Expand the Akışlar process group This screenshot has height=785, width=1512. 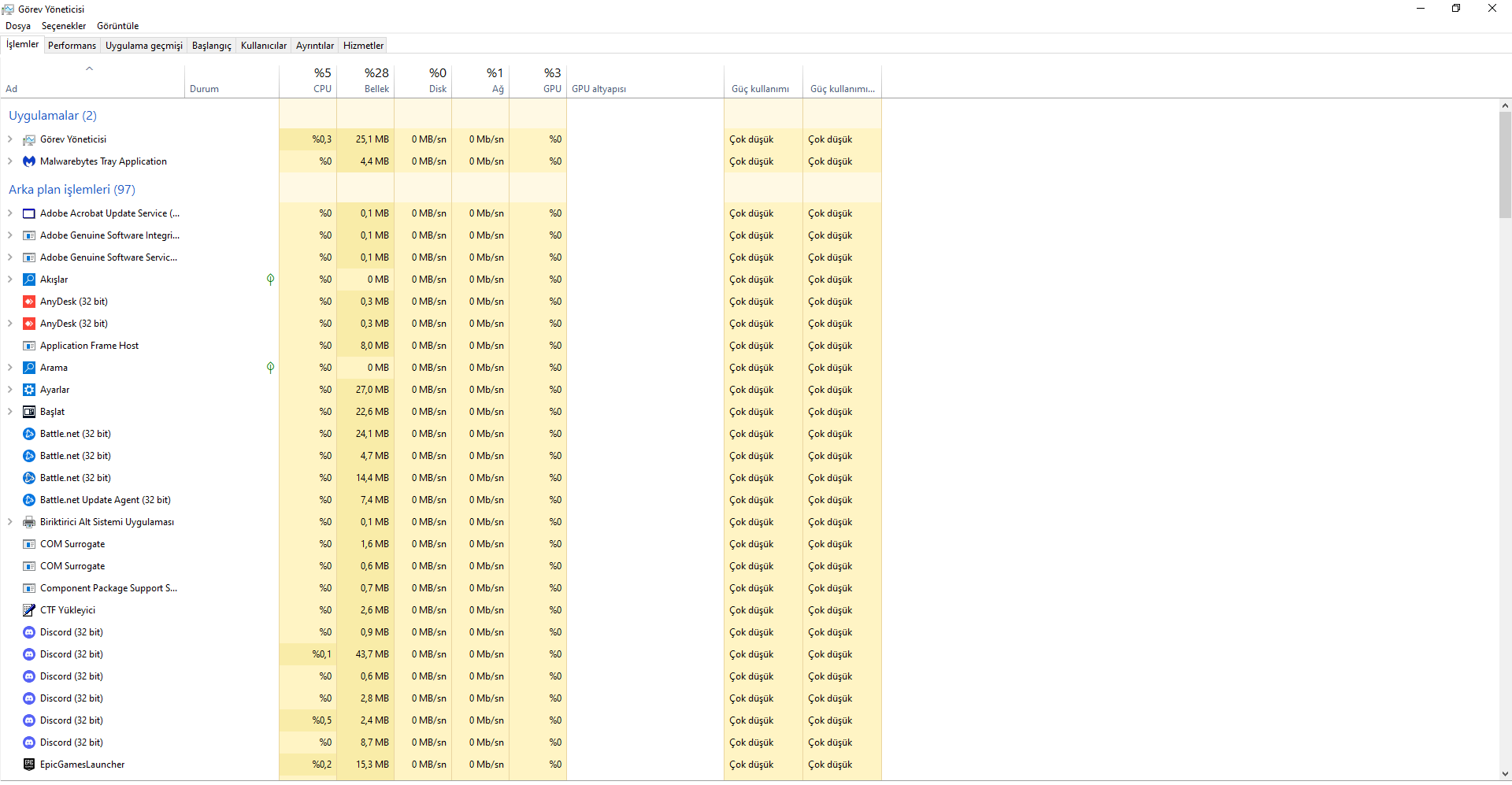point(9,280)
